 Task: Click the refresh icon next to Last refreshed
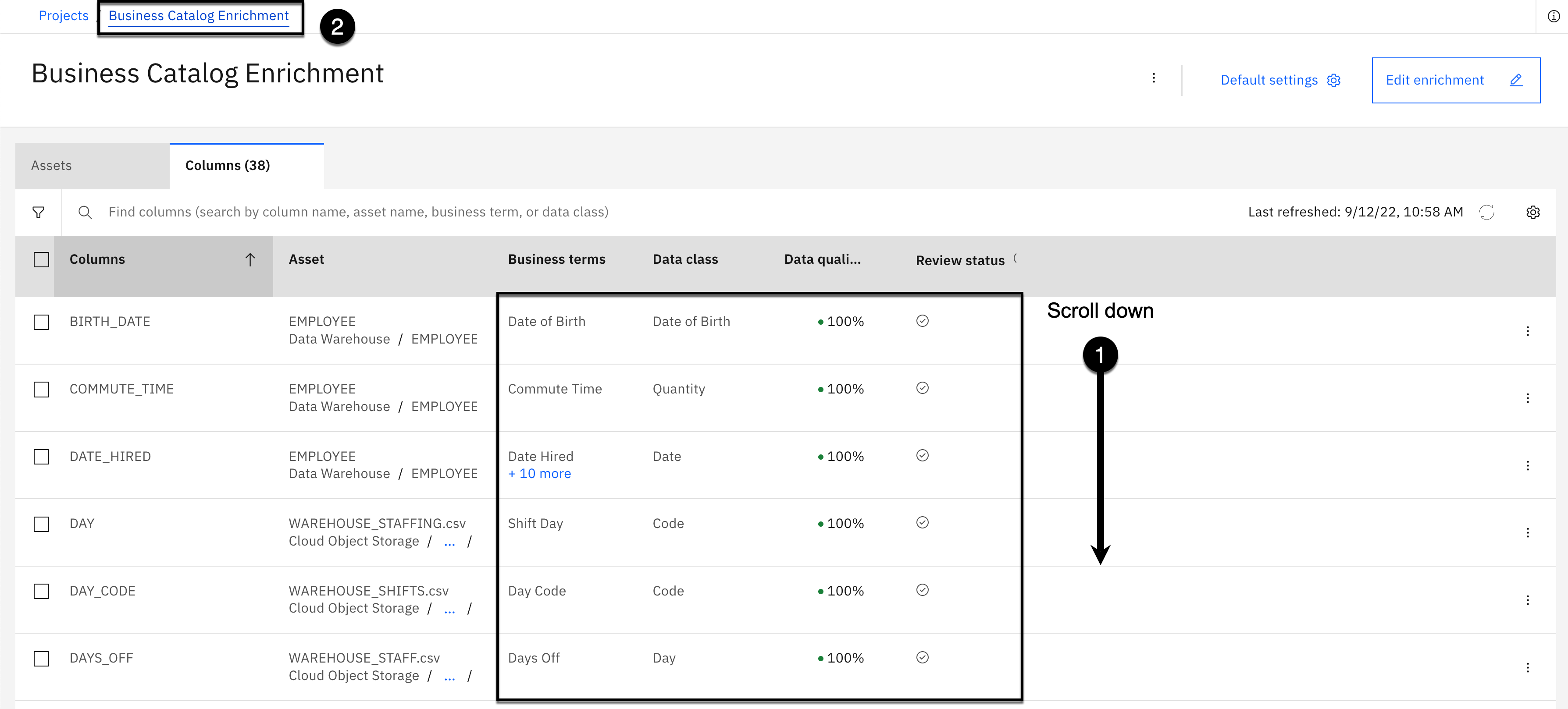1486,212
